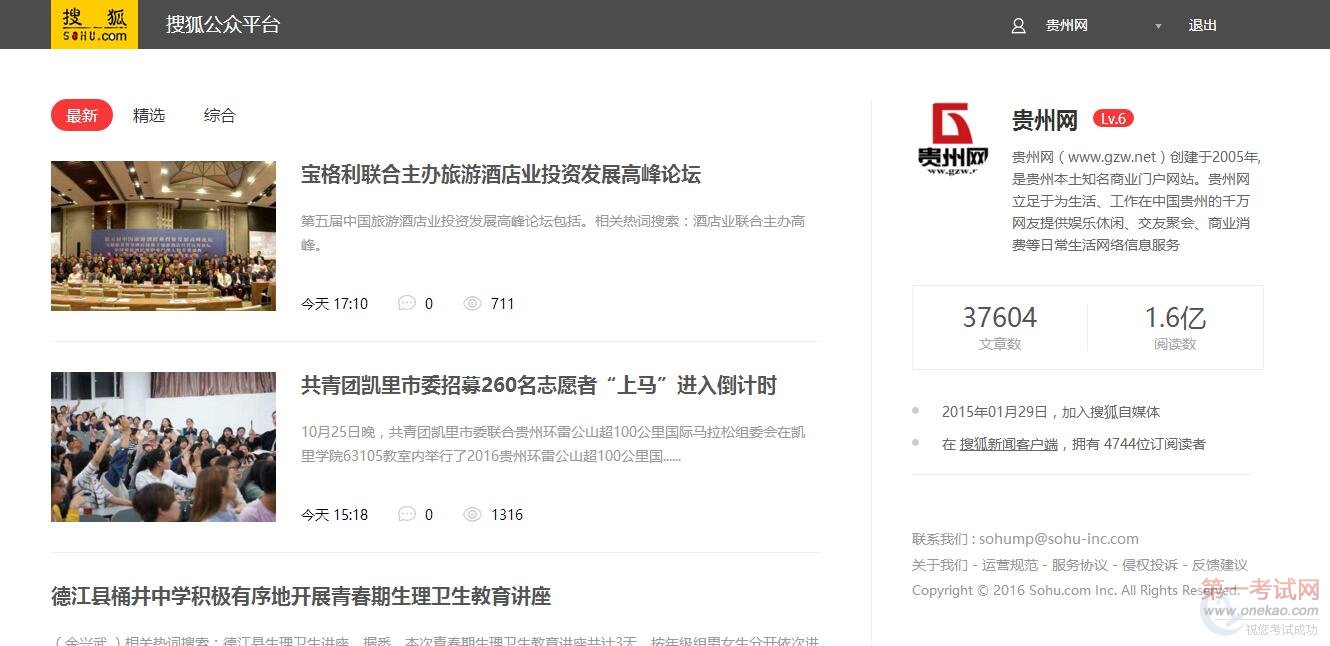Click the comment icon on the 17:10 article
Screen dimensions: 1330x646
(x=406, y=303)
